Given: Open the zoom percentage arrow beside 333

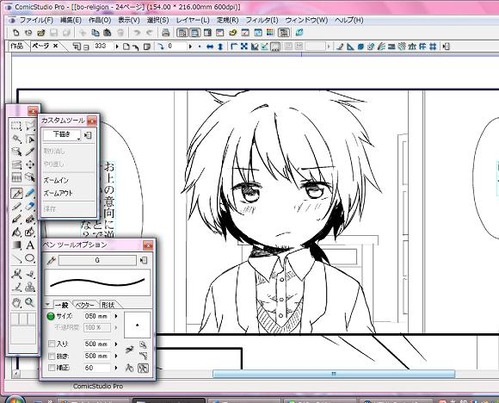Looking at the screenshot, I should tap(117, 46).
